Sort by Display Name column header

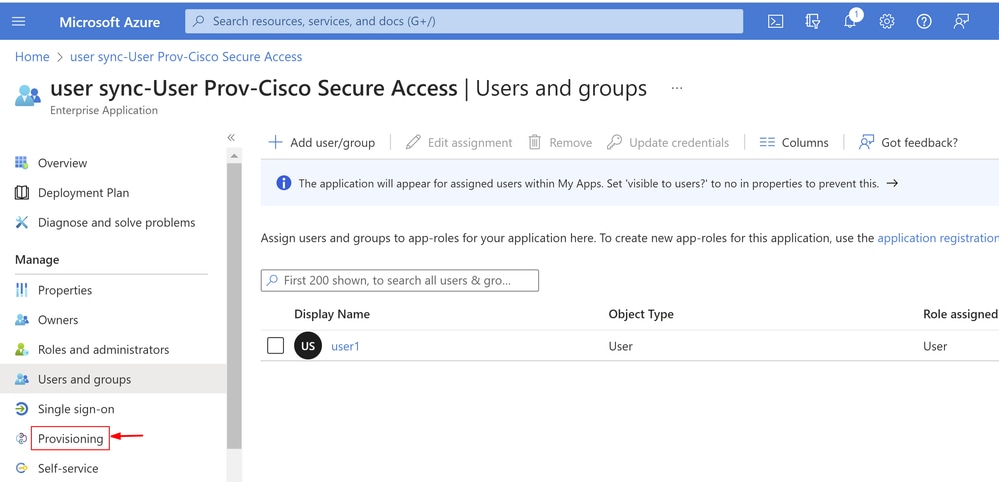tap(331, 314)
